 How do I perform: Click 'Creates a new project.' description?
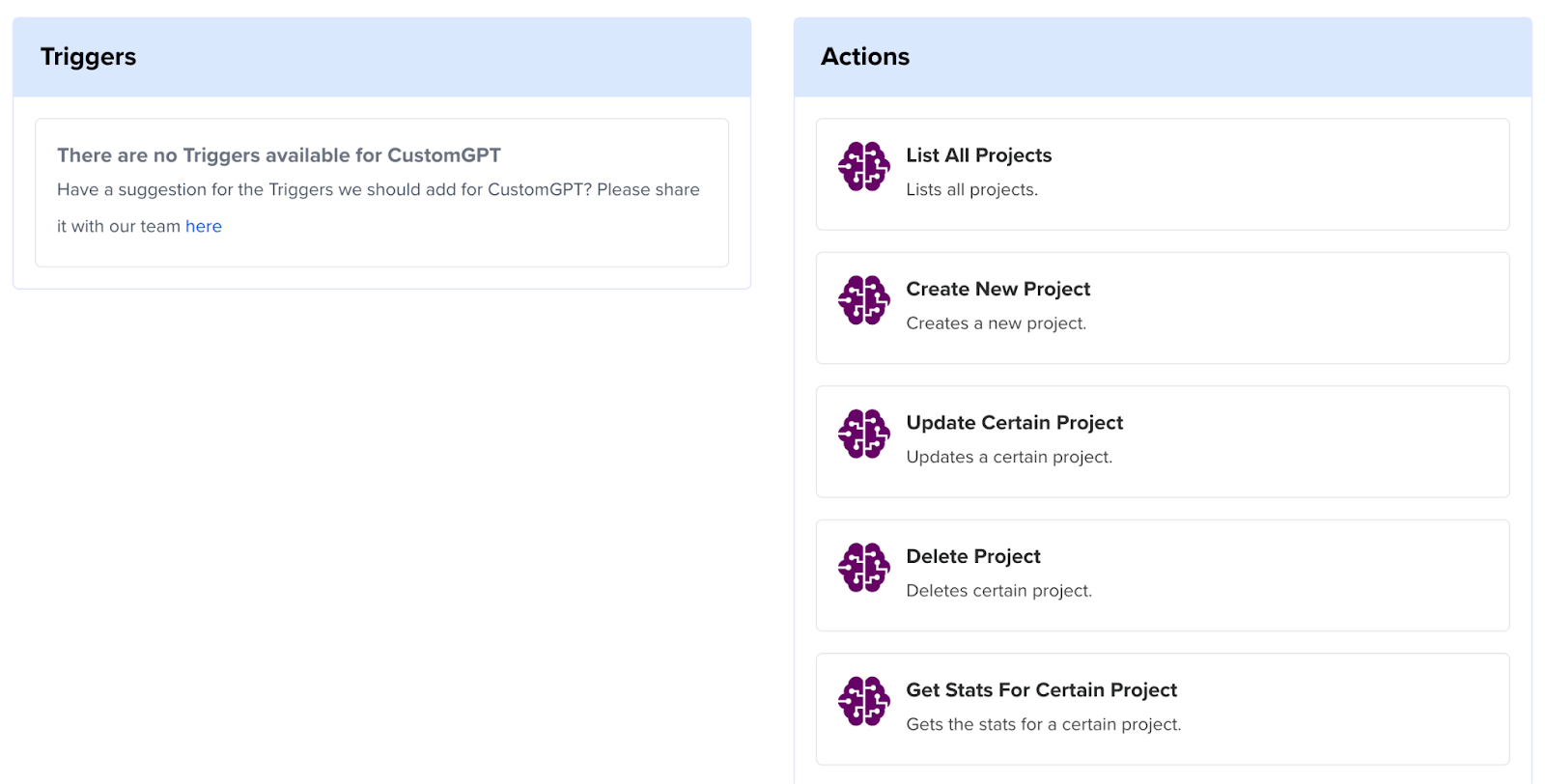tap(996, 323)
